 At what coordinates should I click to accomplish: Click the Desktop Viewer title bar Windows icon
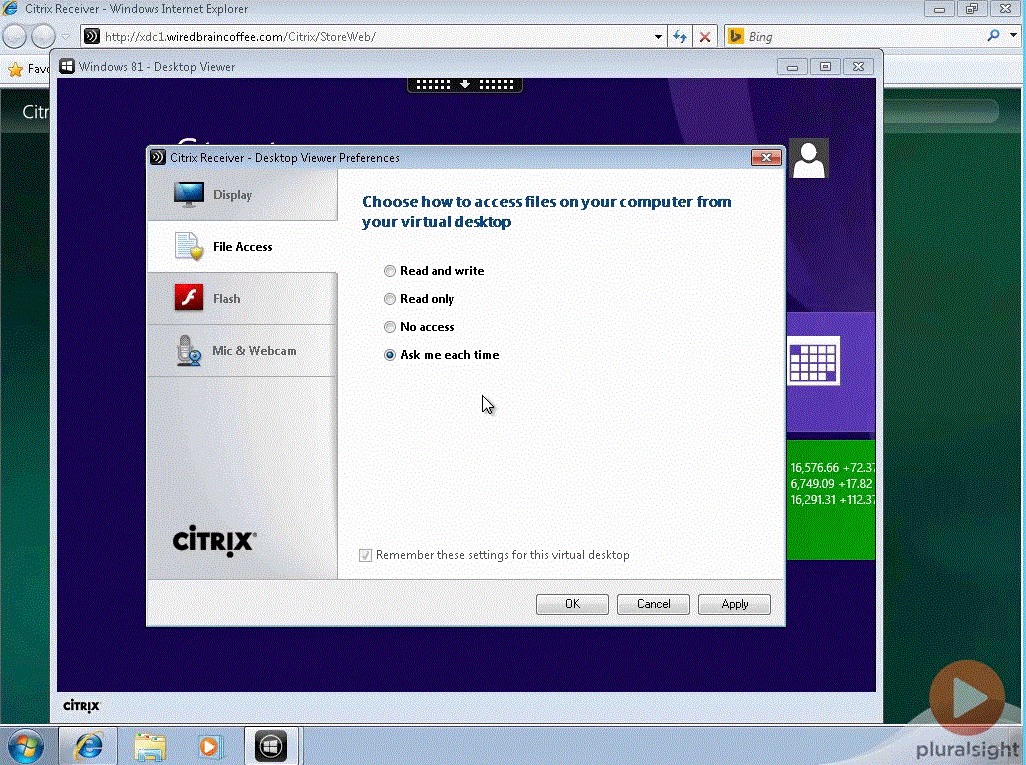67,66
